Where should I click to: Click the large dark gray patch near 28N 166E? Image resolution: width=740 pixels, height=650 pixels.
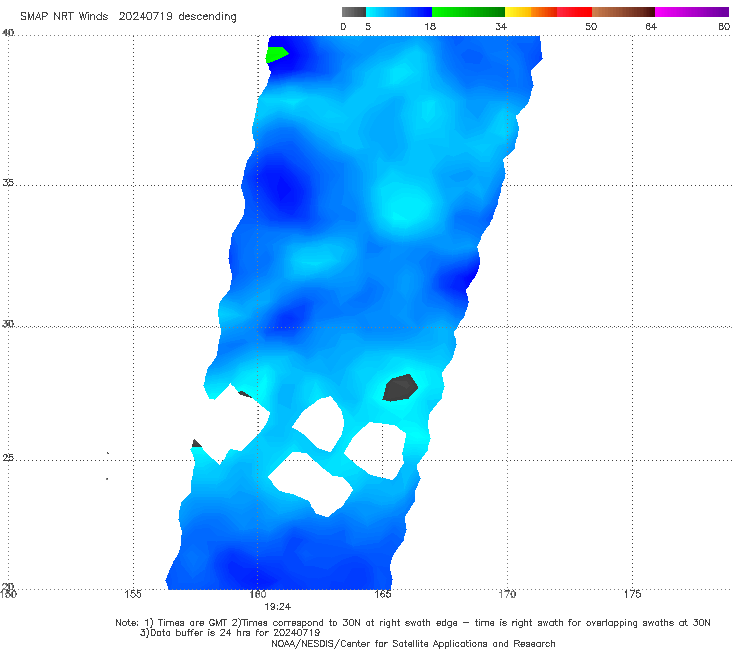400,388
